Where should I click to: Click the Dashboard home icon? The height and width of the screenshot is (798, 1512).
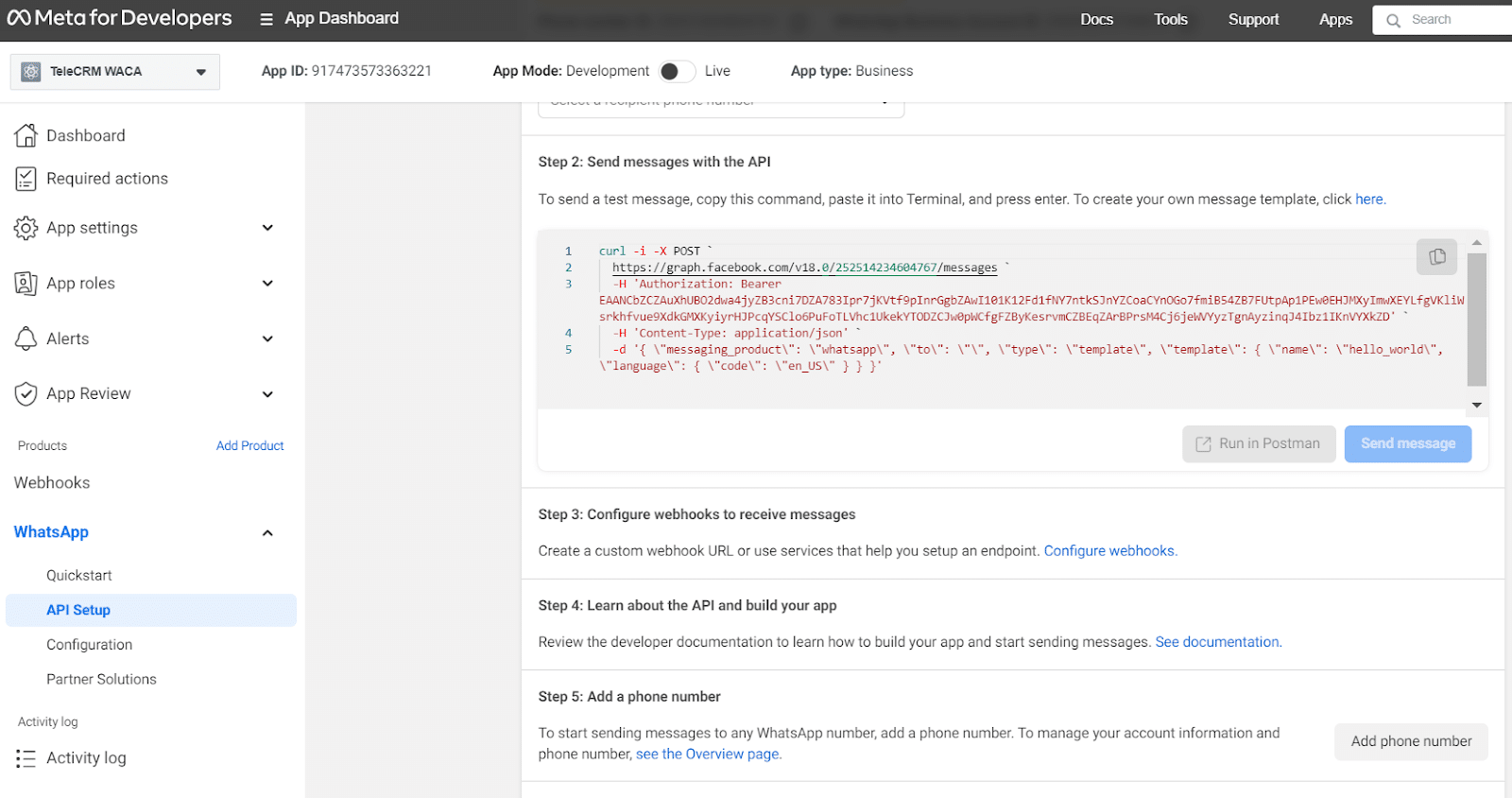pos(26,135)
